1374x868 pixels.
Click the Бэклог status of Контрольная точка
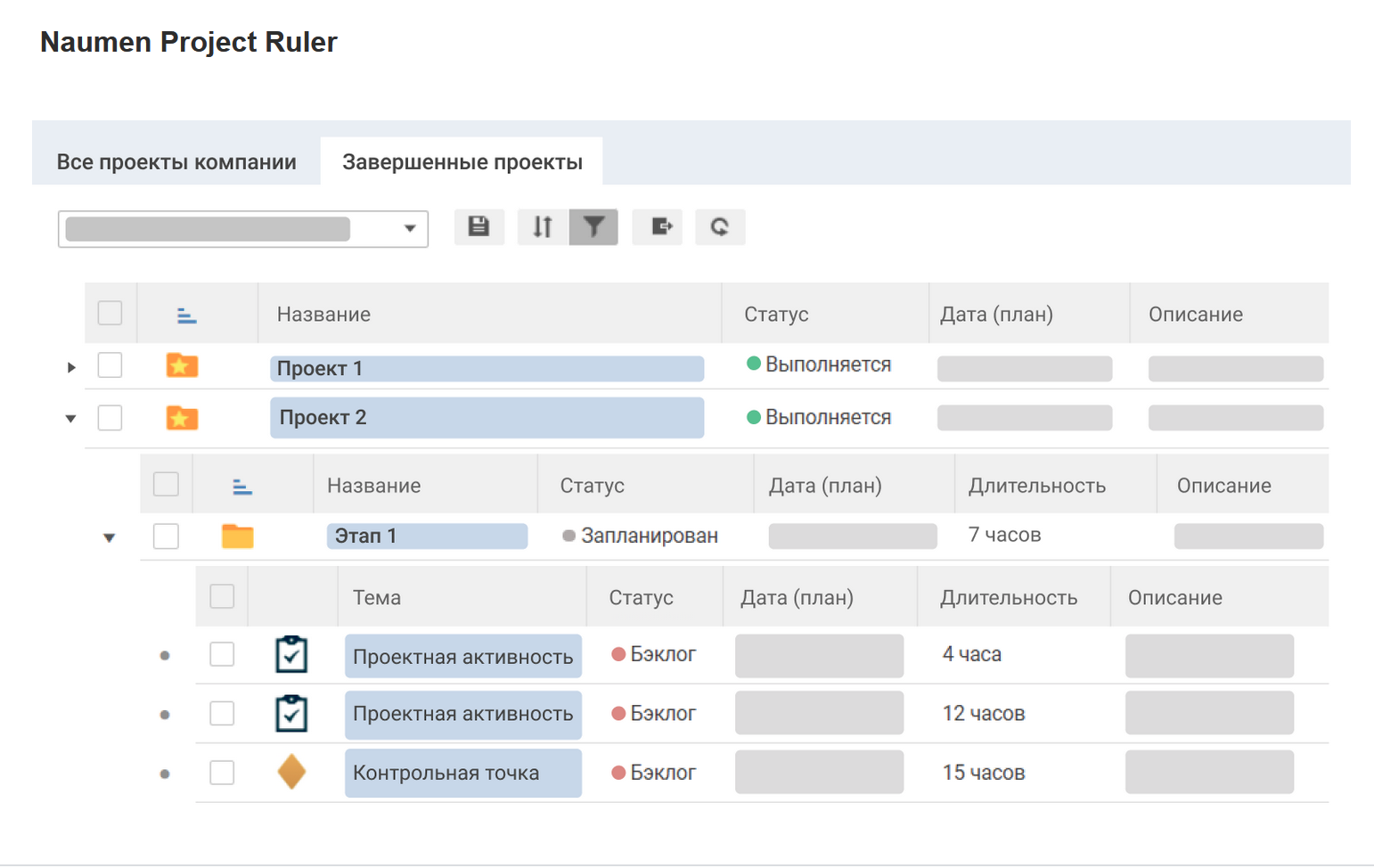coord(654,772)
